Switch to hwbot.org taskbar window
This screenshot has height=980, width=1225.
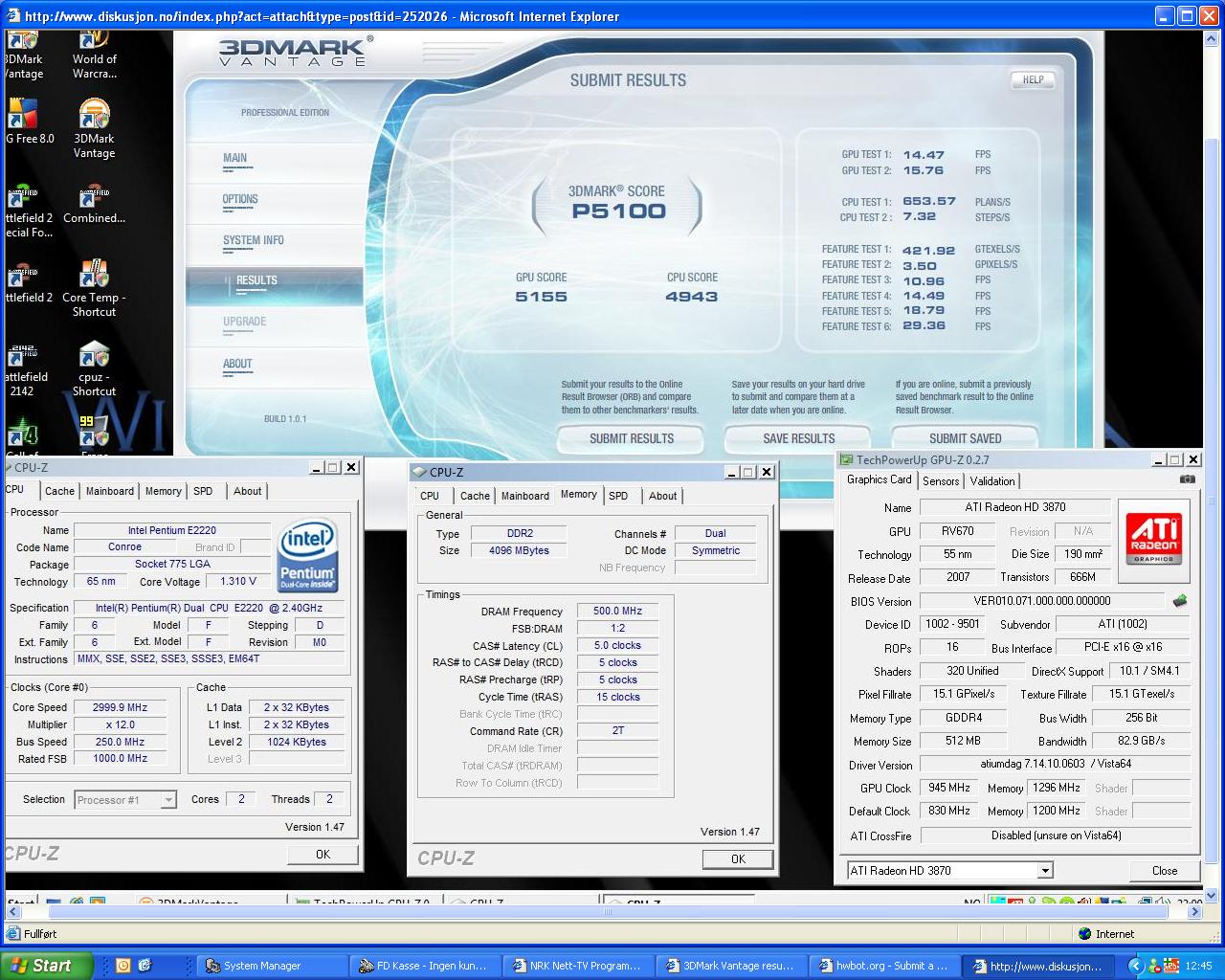tap(883, 966)
